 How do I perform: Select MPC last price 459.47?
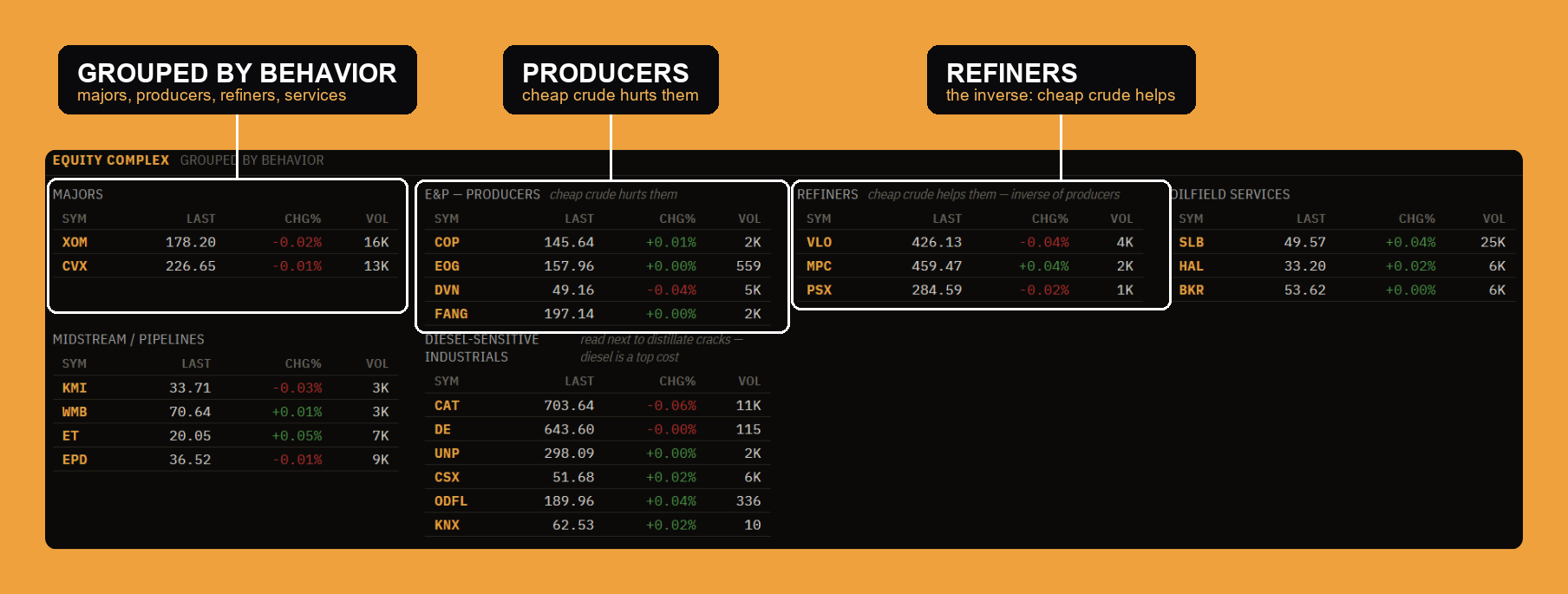click(937, 266)
